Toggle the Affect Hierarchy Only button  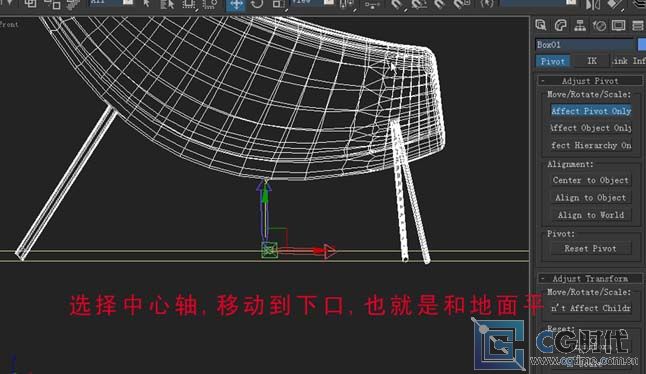click(591, 145)
